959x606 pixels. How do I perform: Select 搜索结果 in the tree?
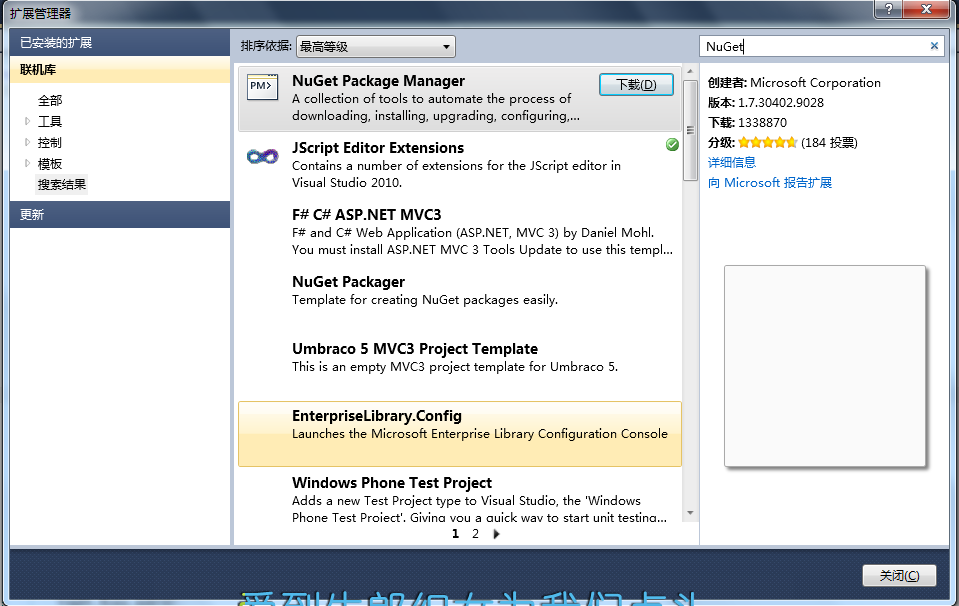62,185
